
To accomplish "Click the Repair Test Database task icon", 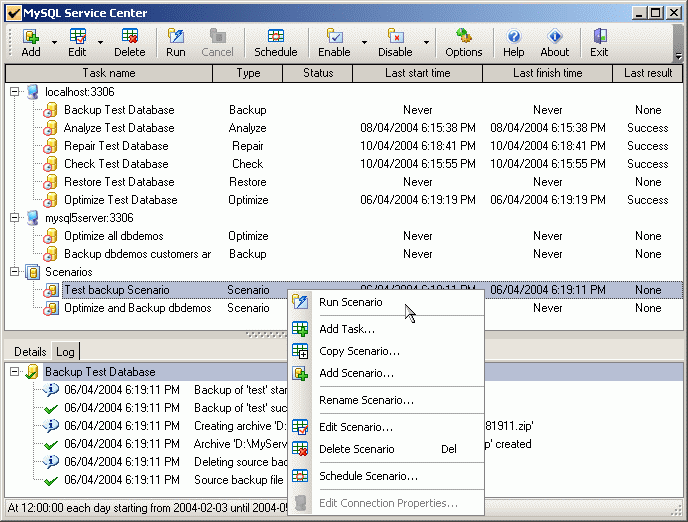I will (x=50, y=146).
